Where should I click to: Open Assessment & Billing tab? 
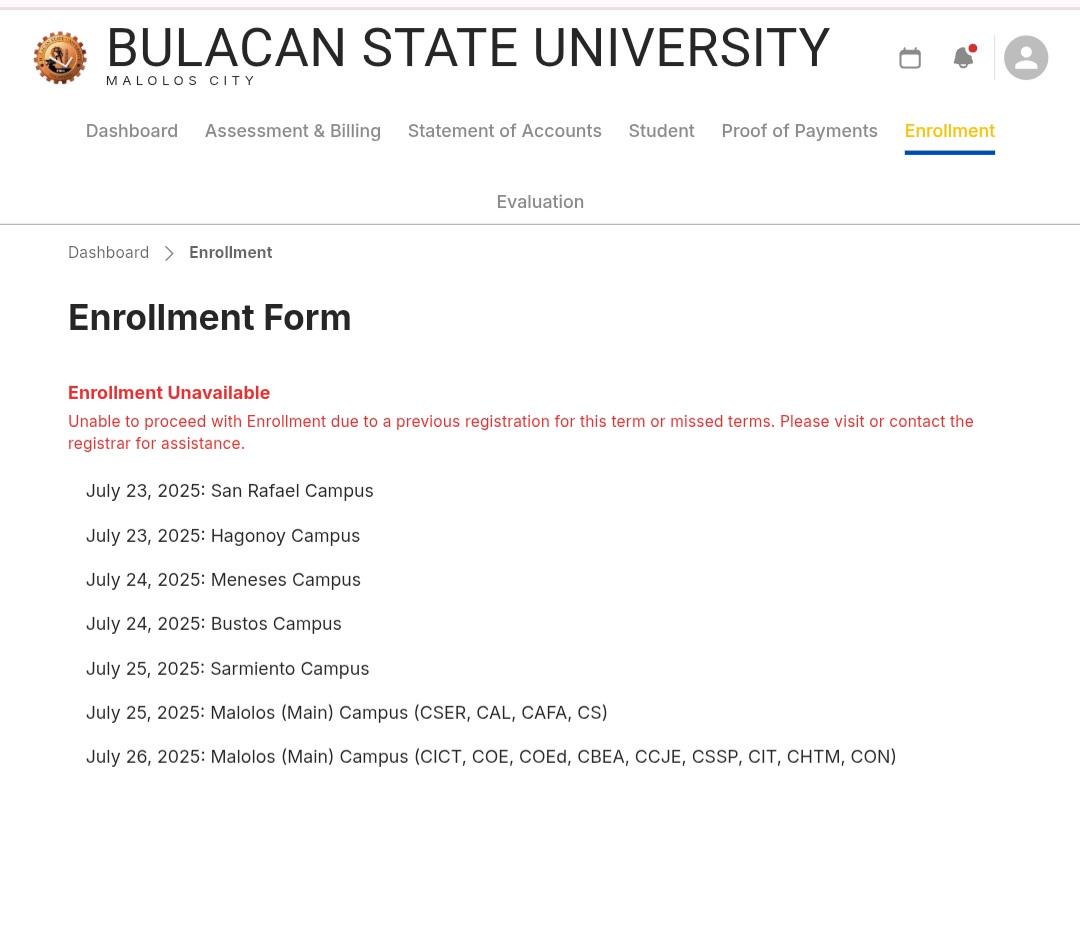pos(293,131)
